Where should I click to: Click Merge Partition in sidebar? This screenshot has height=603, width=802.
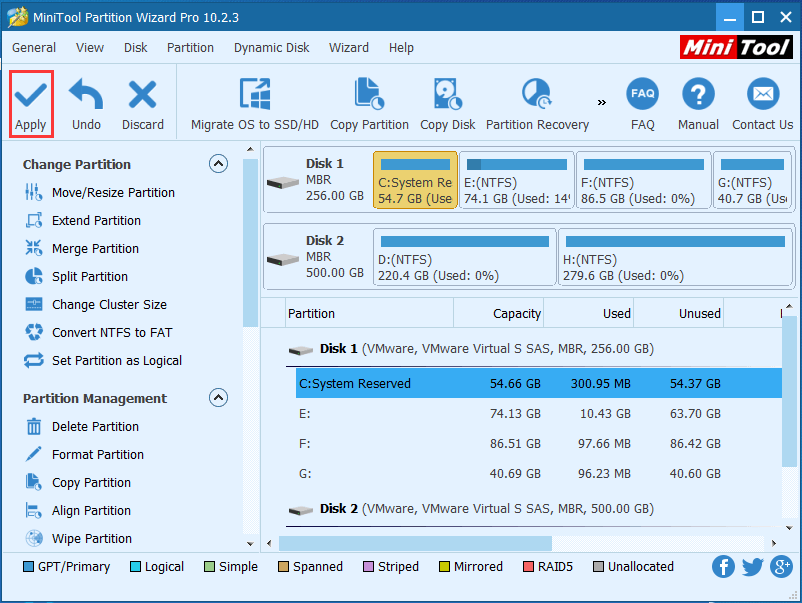click(95, 248)
